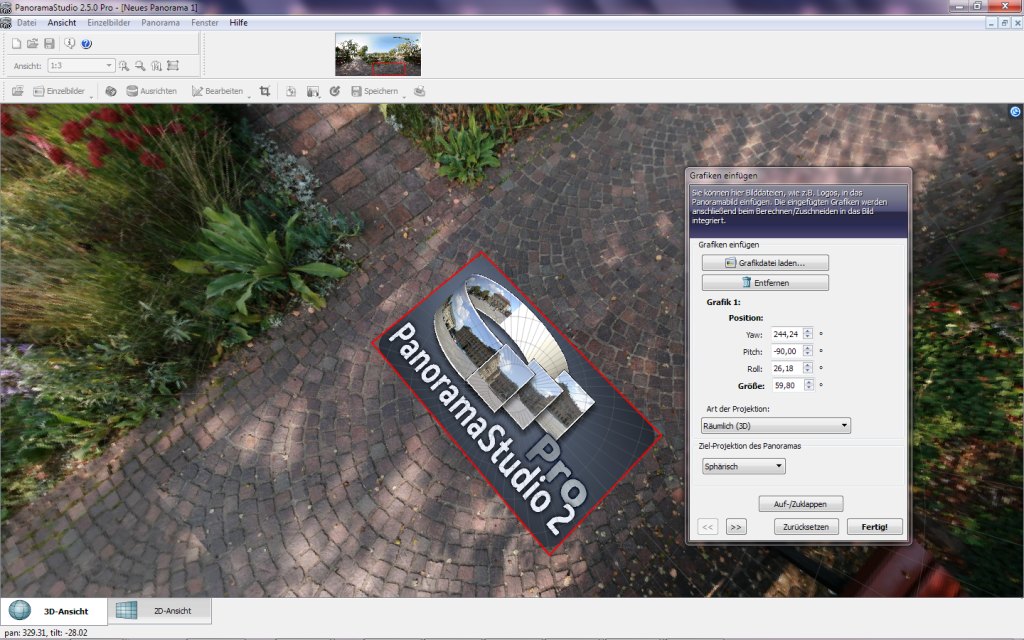Click the insert graphic icon after crop

(x=291, y=91)
